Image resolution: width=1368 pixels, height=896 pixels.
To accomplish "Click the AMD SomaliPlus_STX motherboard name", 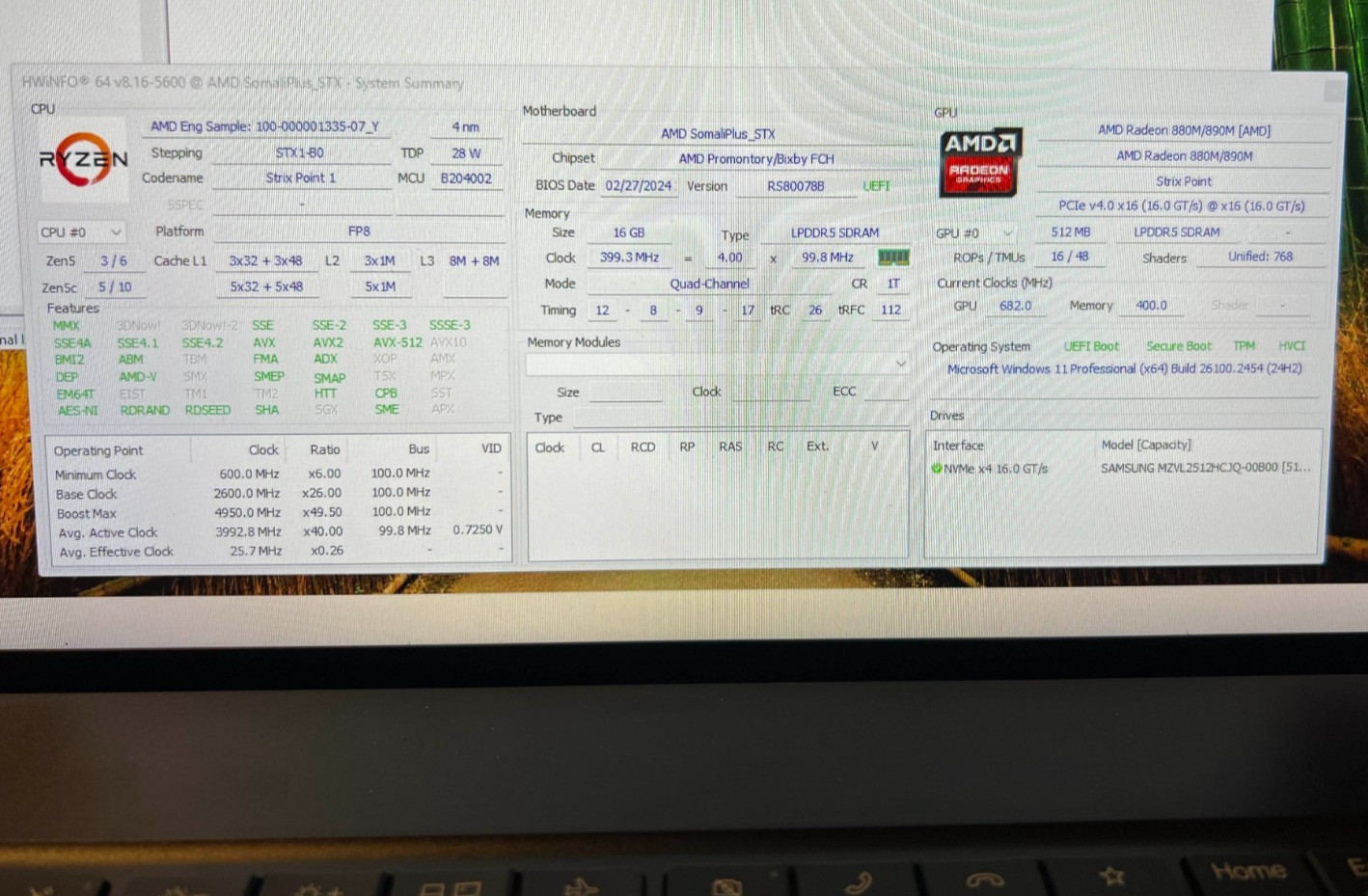I will pos(718,134).
